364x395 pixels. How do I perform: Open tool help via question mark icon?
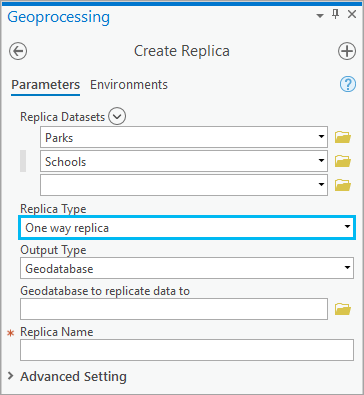coord(348,84)
